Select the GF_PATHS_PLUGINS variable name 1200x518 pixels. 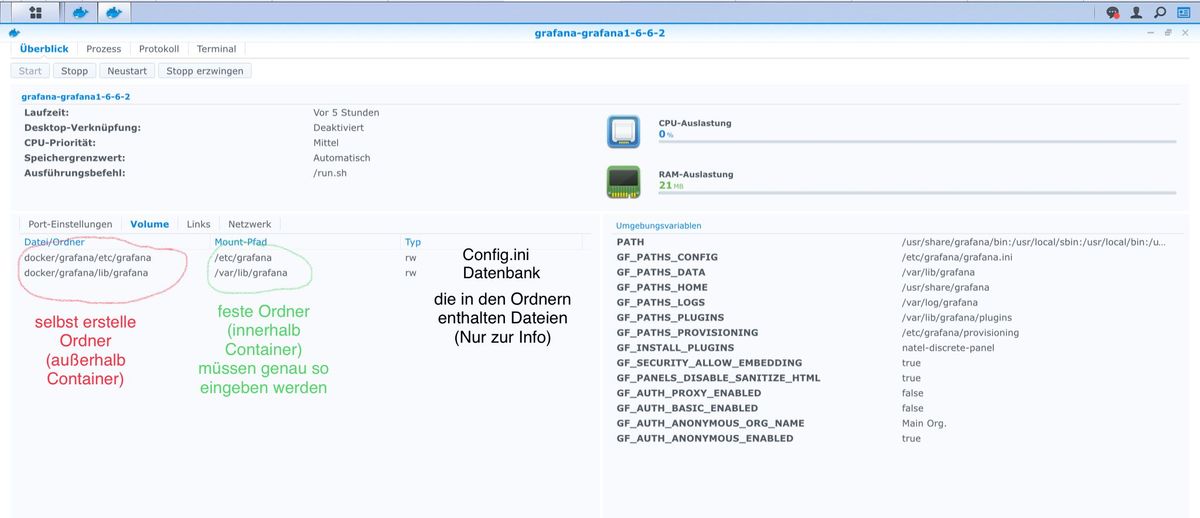tap(669, 317)
